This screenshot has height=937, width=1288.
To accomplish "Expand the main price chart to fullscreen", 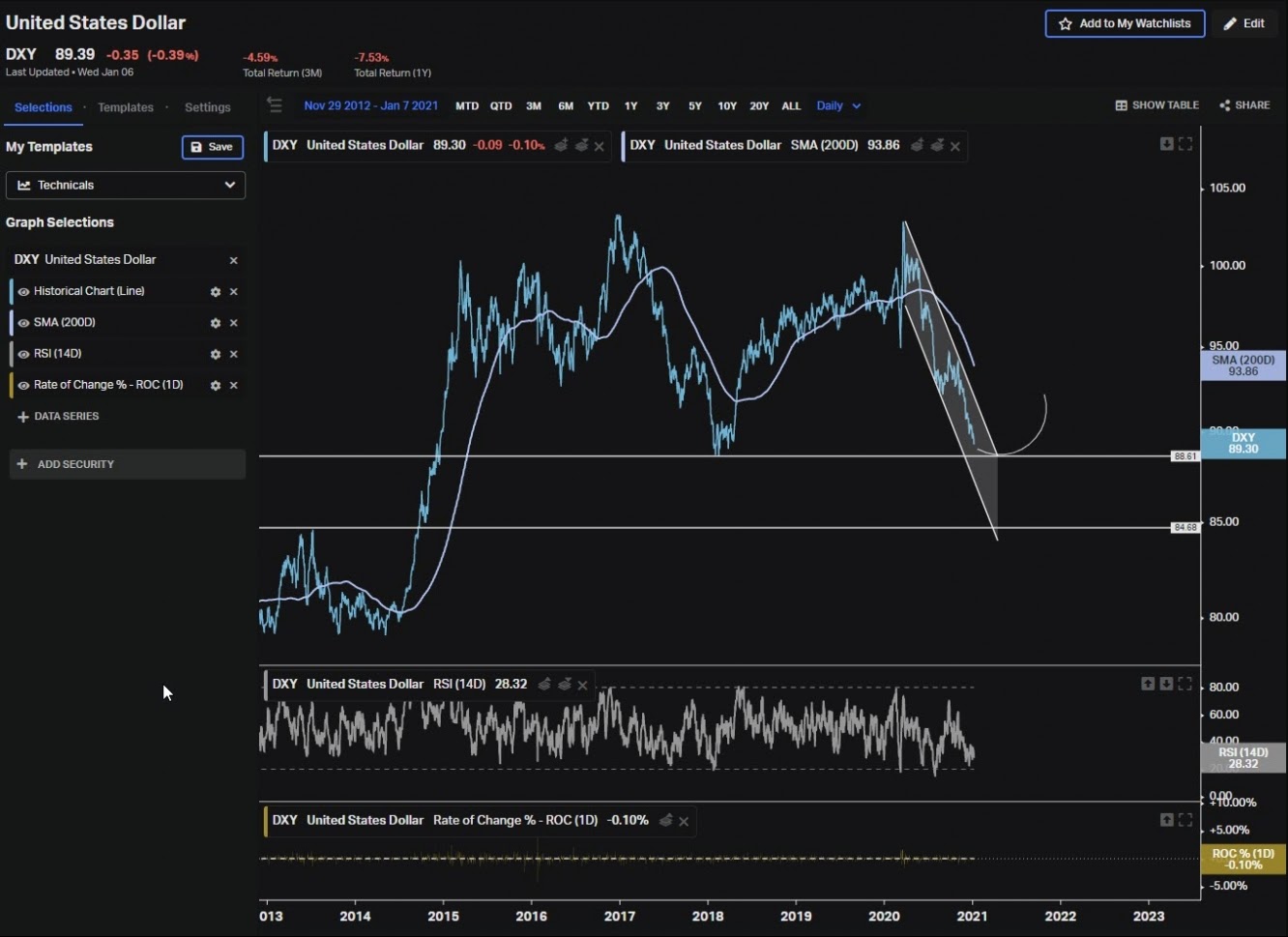I will pyautogui.click(x=1186, y=144).
